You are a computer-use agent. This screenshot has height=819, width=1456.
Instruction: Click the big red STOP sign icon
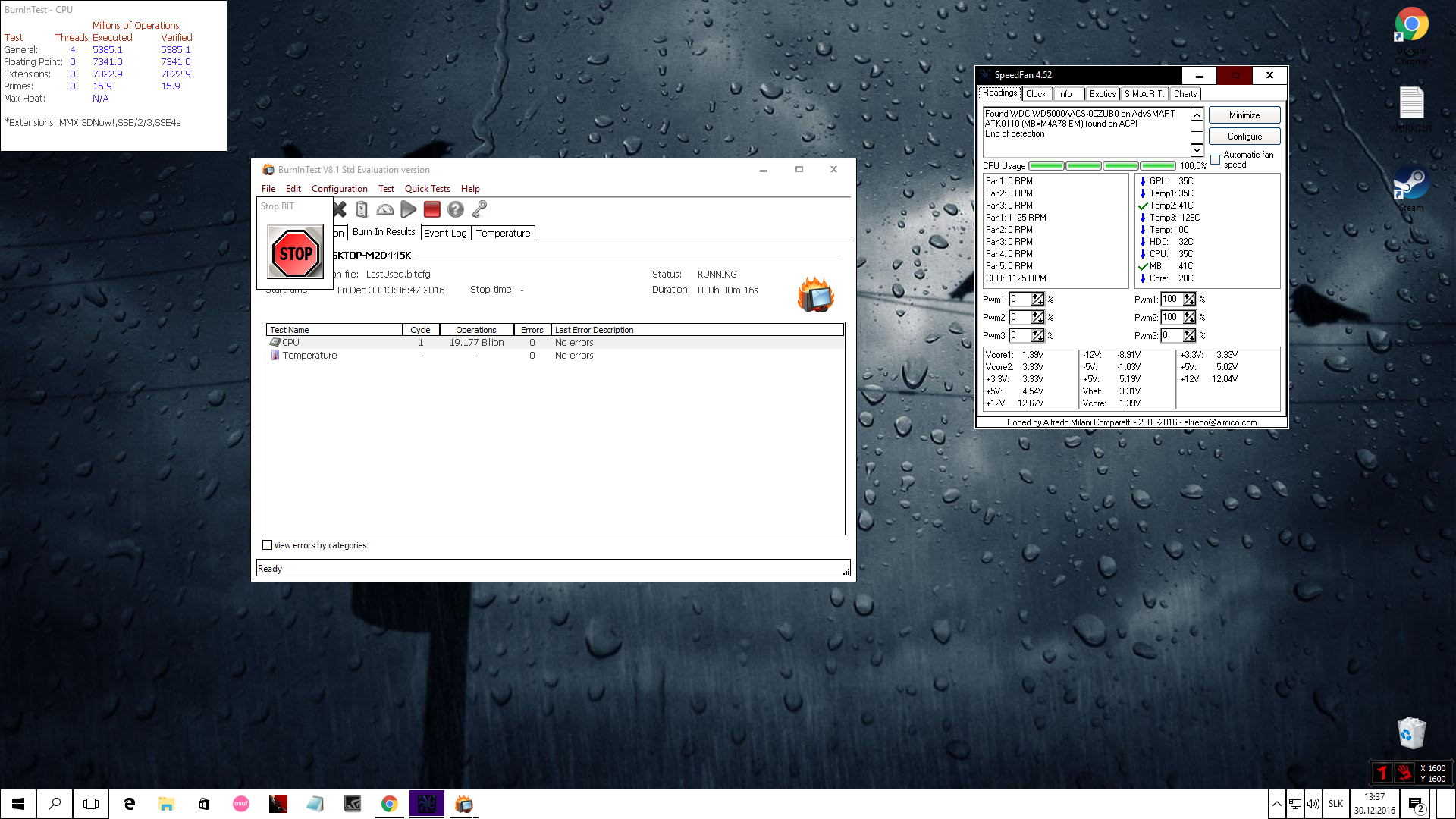tap(296, 253)
